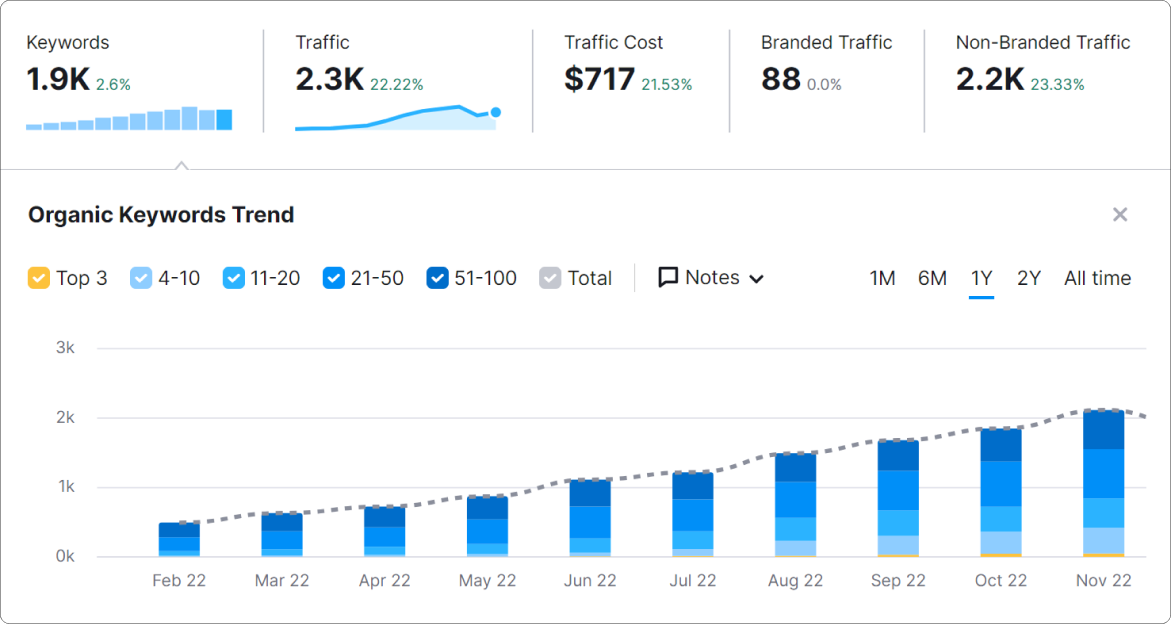Expand the Notes dropdown chevron

pos(756,279)
